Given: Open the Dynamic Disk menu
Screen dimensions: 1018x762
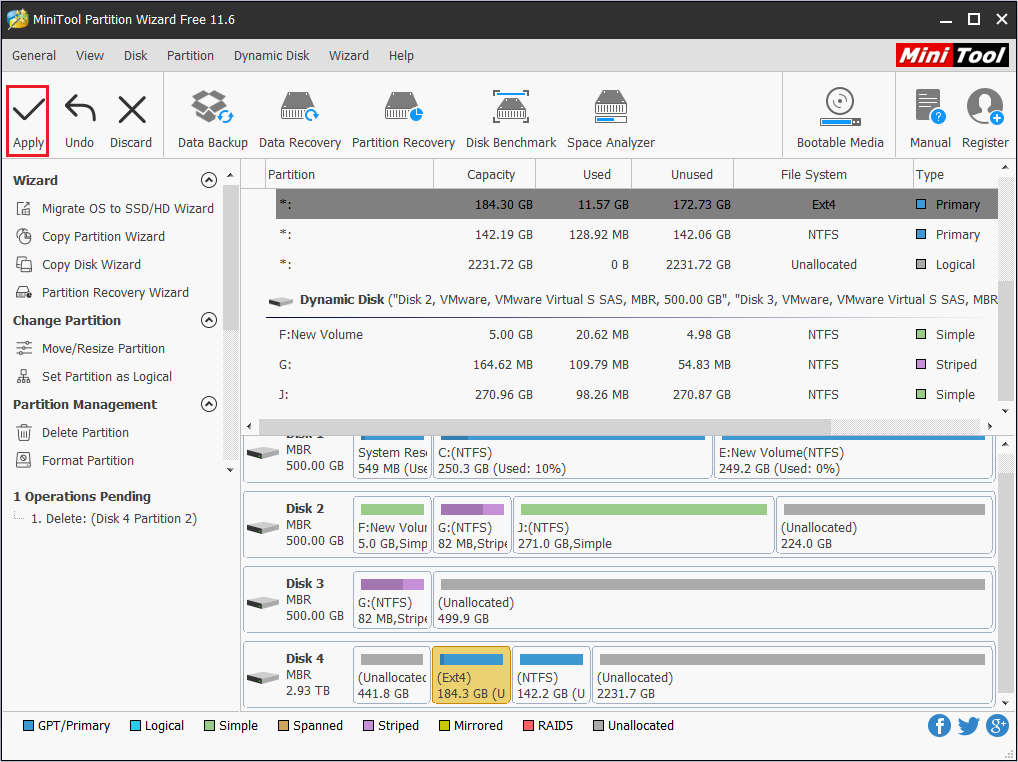Looking at the screenshot, I should 271,56.
